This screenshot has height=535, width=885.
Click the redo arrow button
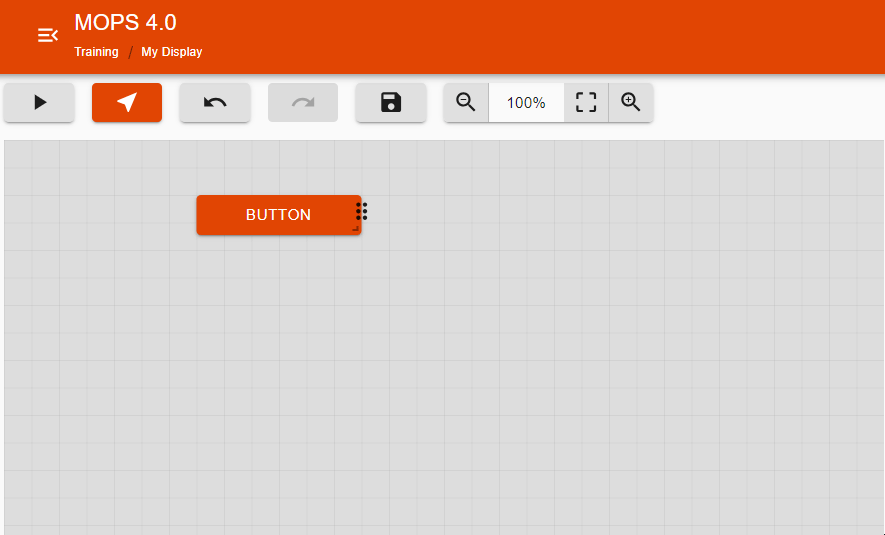coord(303,102)
